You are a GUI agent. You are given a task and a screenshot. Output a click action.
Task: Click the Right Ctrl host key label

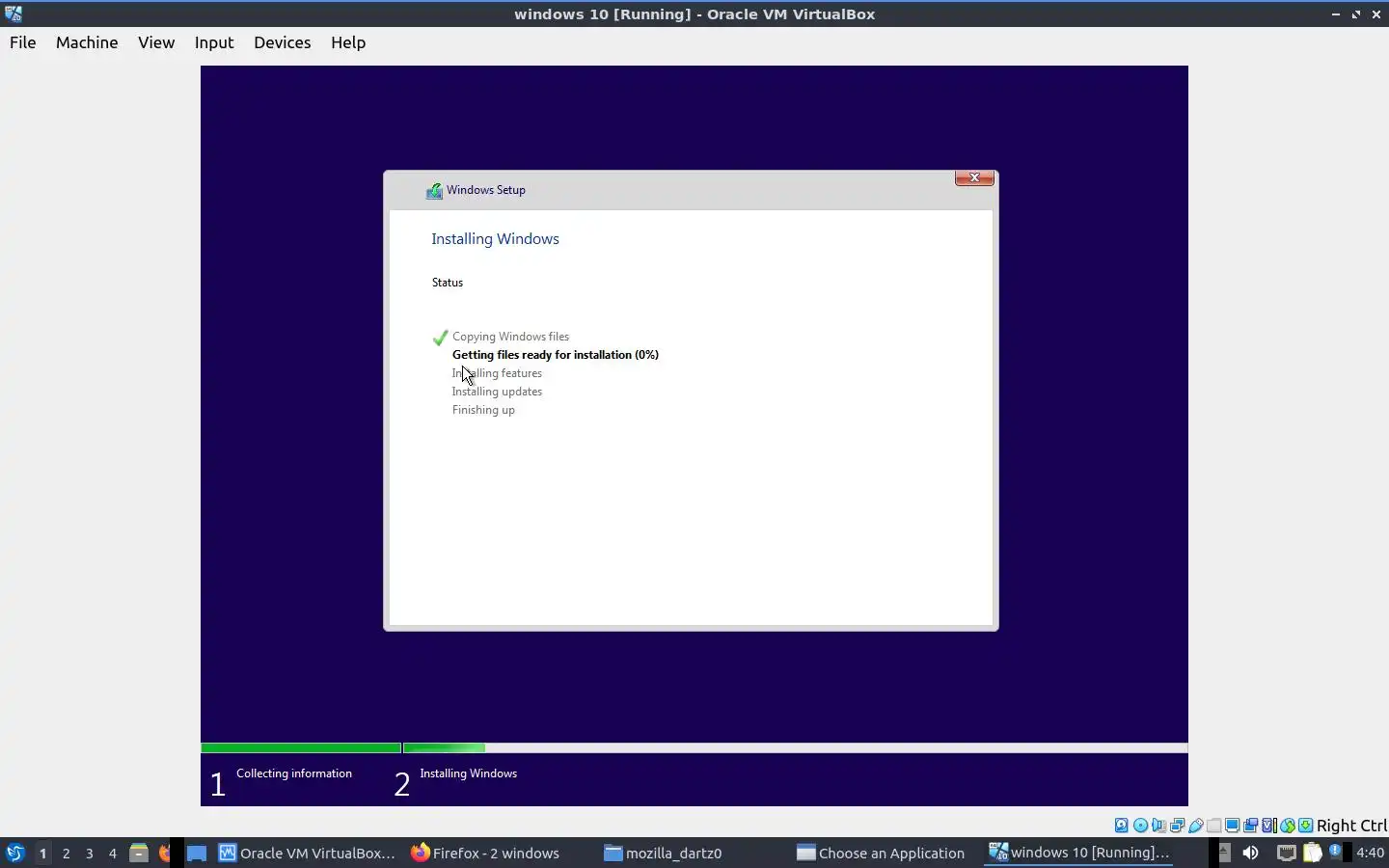(1351, 826)
